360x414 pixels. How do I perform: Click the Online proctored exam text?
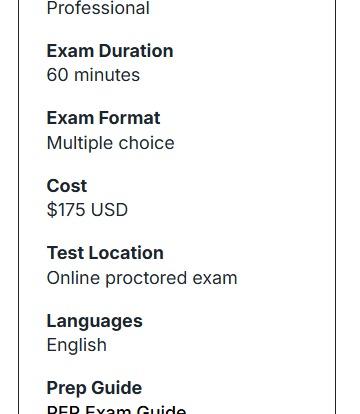click(142, 278)
